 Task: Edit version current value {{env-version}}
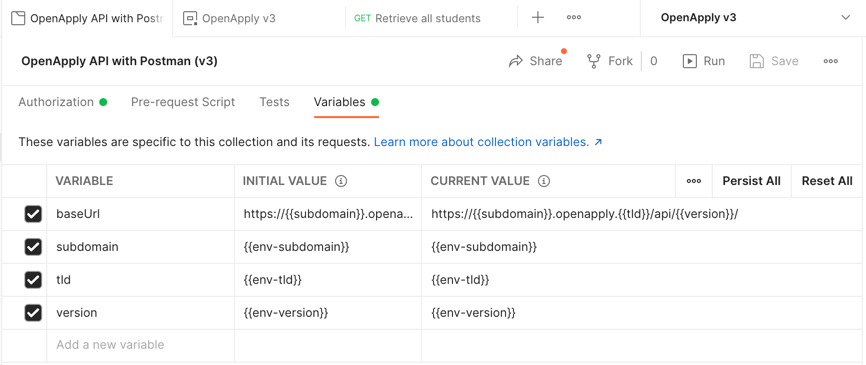click(642, 313)
